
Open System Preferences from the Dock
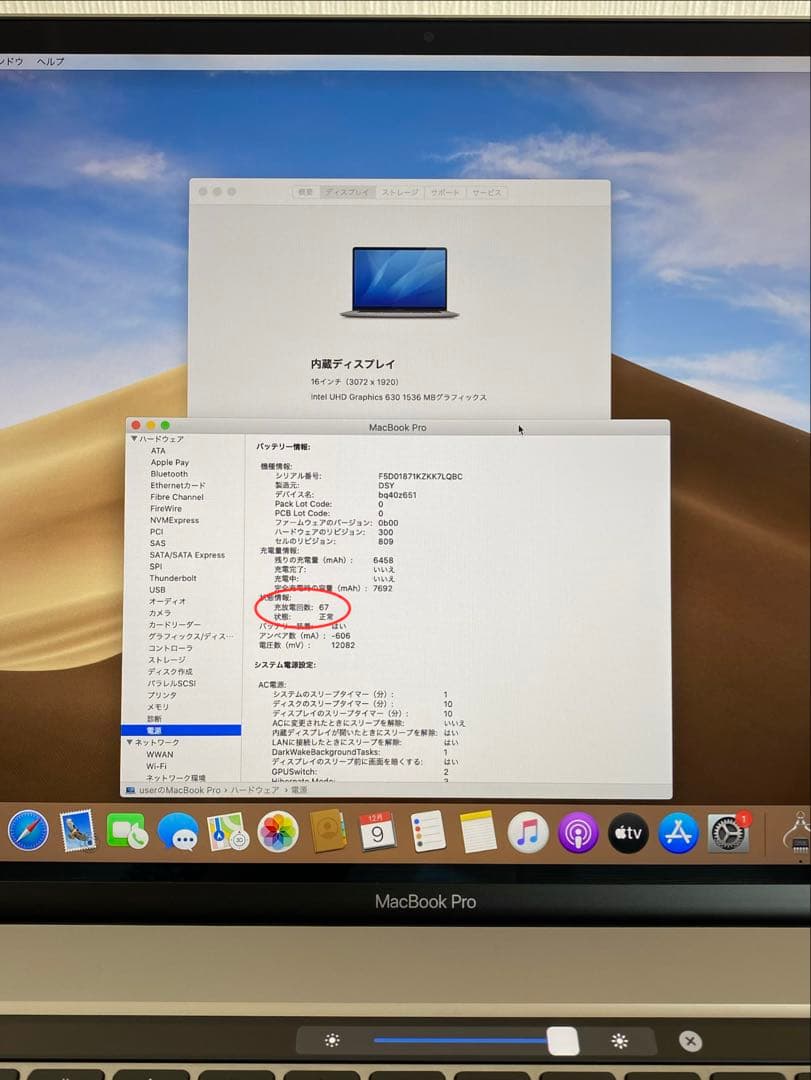coord(728,831)
